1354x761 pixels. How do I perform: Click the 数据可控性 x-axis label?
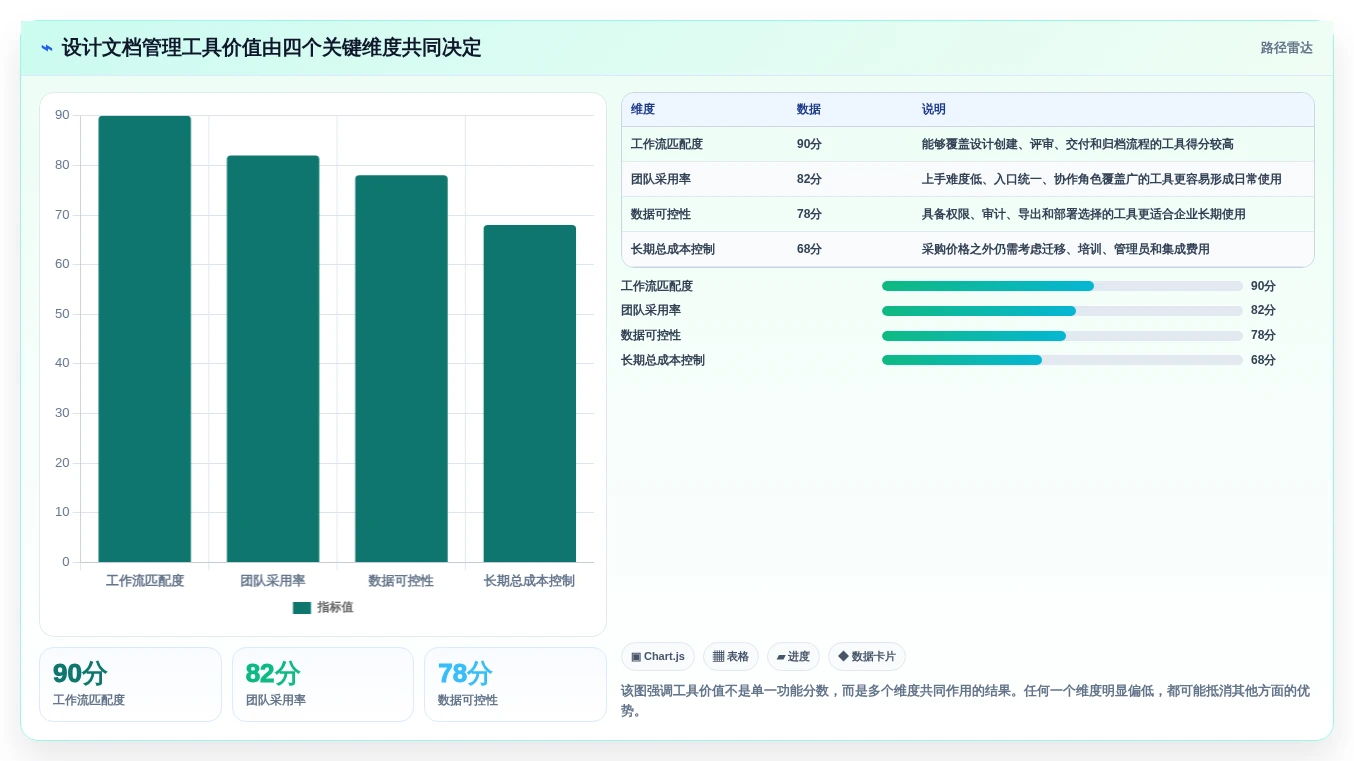(x=401, y=581)
